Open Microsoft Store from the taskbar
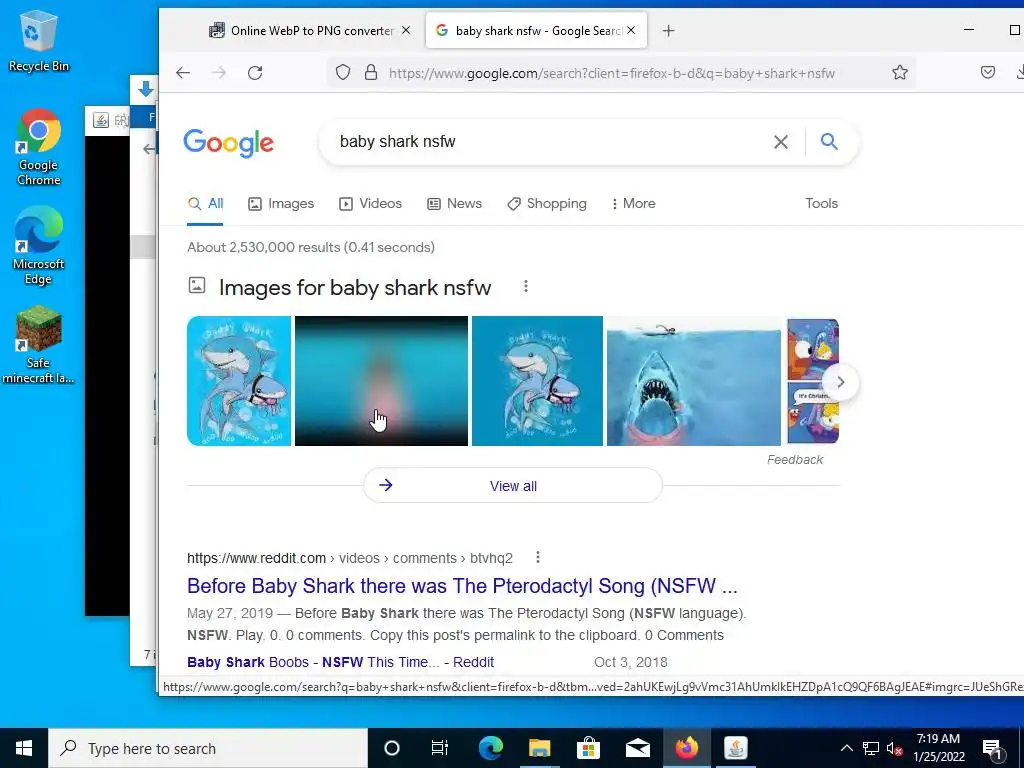Screen dimensions: 1024x768 (588, 748)
